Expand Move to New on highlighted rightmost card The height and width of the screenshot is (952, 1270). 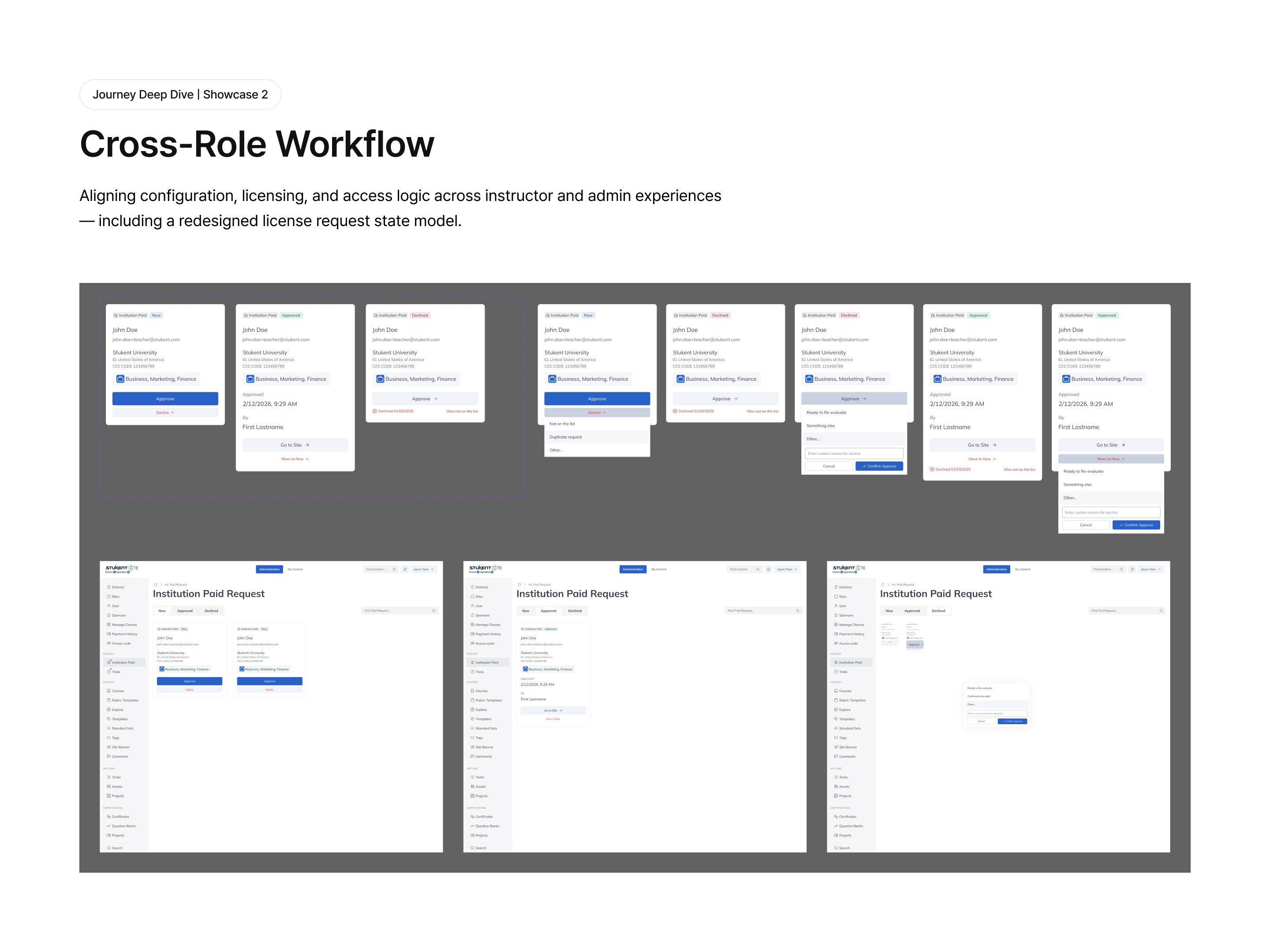tap(1110, 459)
